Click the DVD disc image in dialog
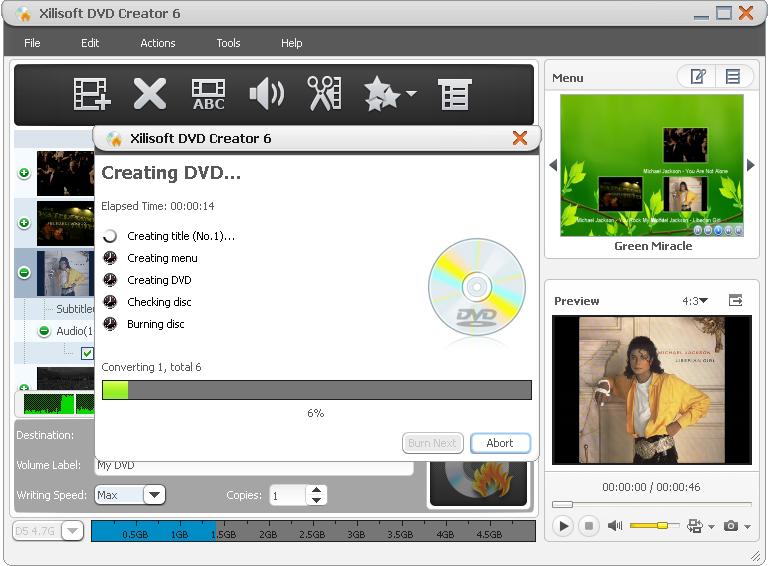Image resolution: width=768 pixels, height=566 pixels. click(x=477, y=287)
